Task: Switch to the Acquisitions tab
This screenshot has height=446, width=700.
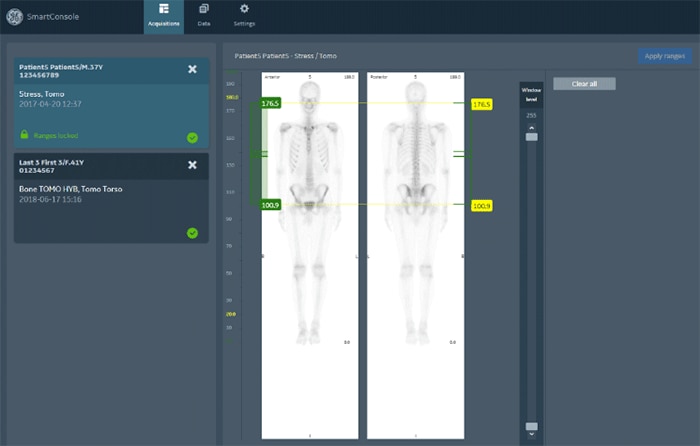Action: tap(163, 15)
